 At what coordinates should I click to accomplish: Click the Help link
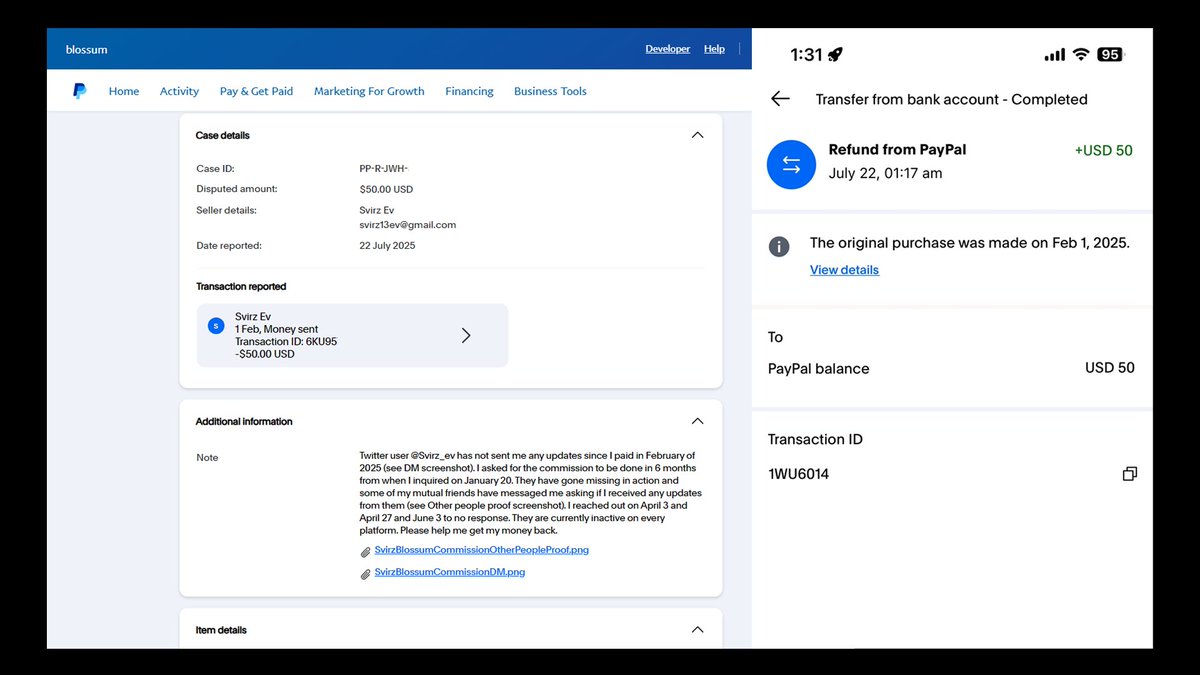coord(714,49)
